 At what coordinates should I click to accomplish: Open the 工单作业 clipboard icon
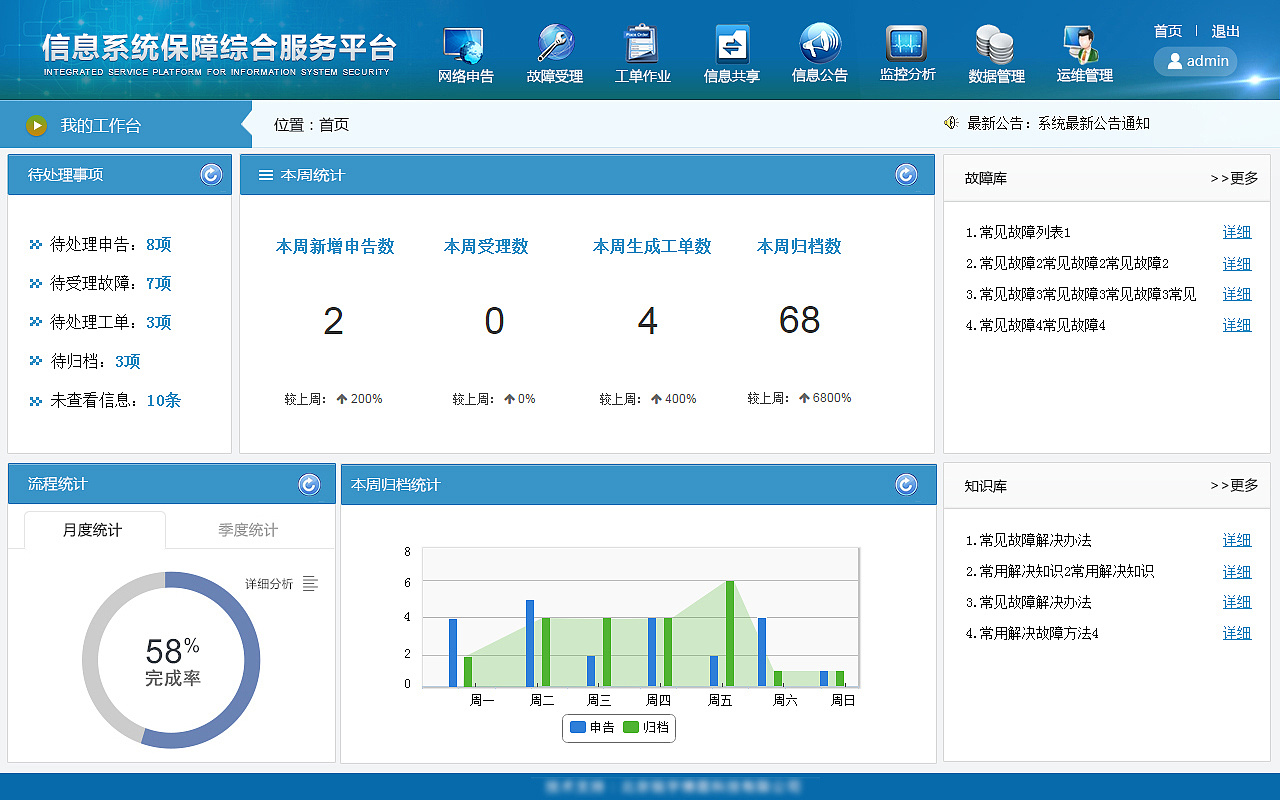click(642, 44)
